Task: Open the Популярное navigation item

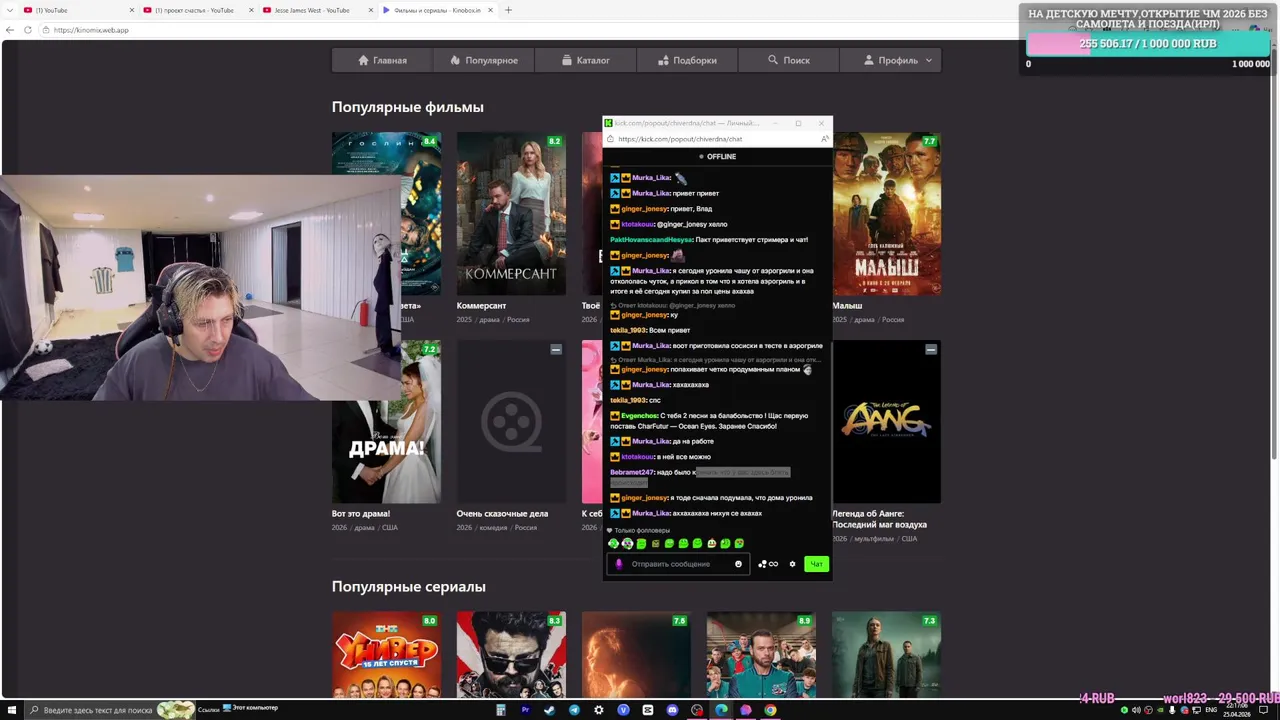Action: coord(484,60)
